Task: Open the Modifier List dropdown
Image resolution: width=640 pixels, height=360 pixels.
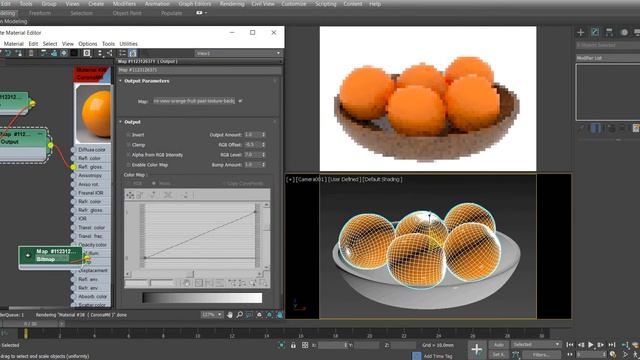Action: (x=608, y=58)
